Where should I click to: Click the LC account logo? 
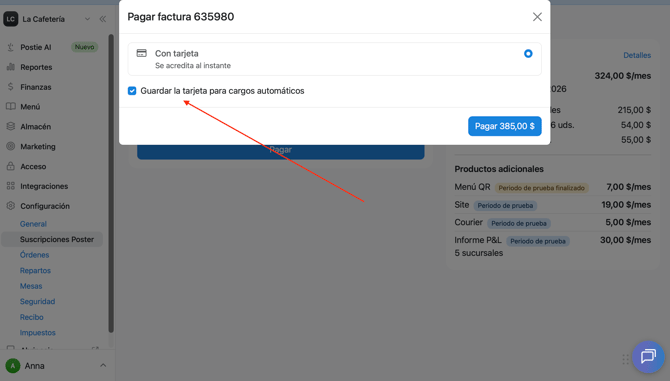pyautogui.click(x=11, y=19)
